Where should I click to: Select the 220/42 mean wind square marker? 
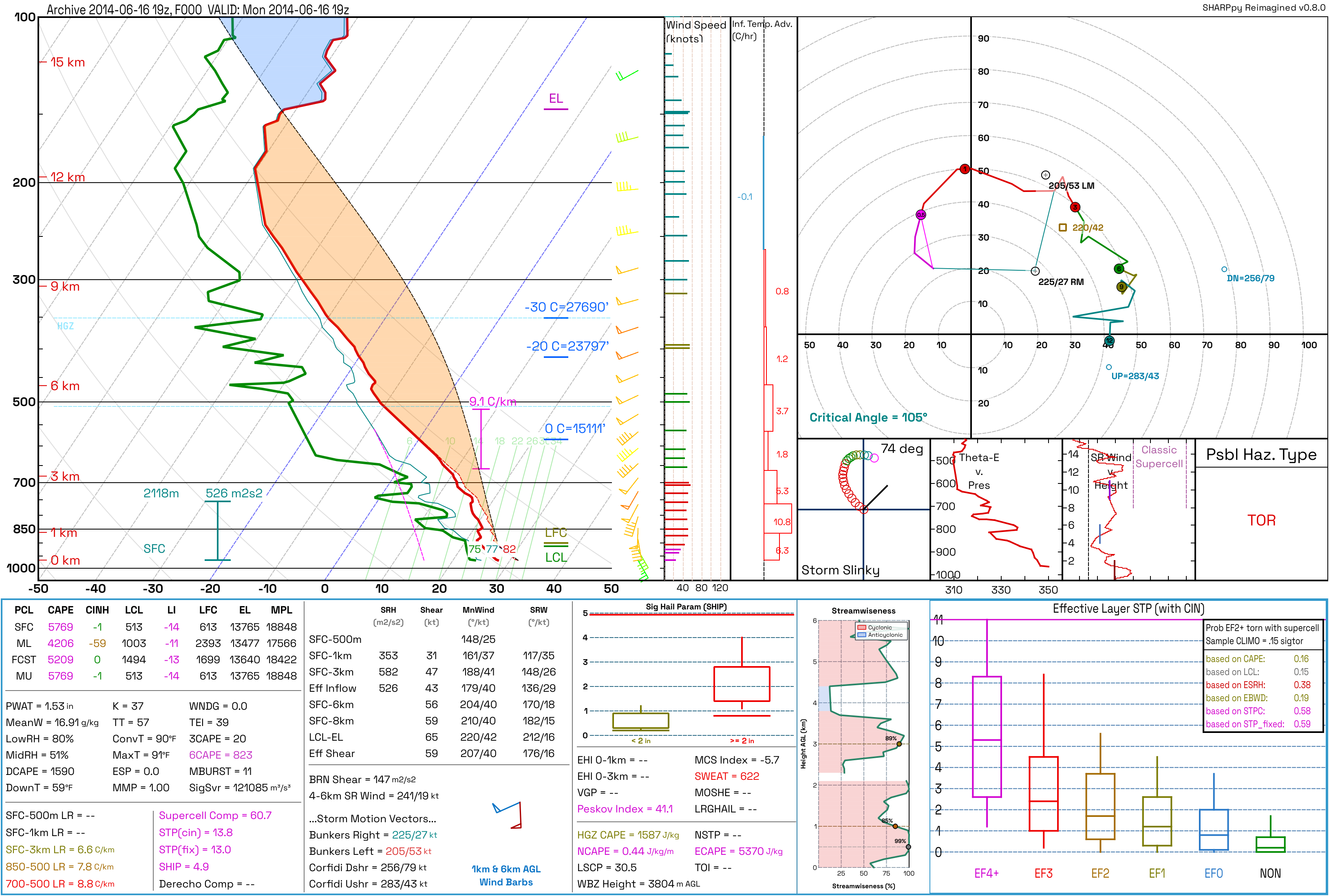1063,227
